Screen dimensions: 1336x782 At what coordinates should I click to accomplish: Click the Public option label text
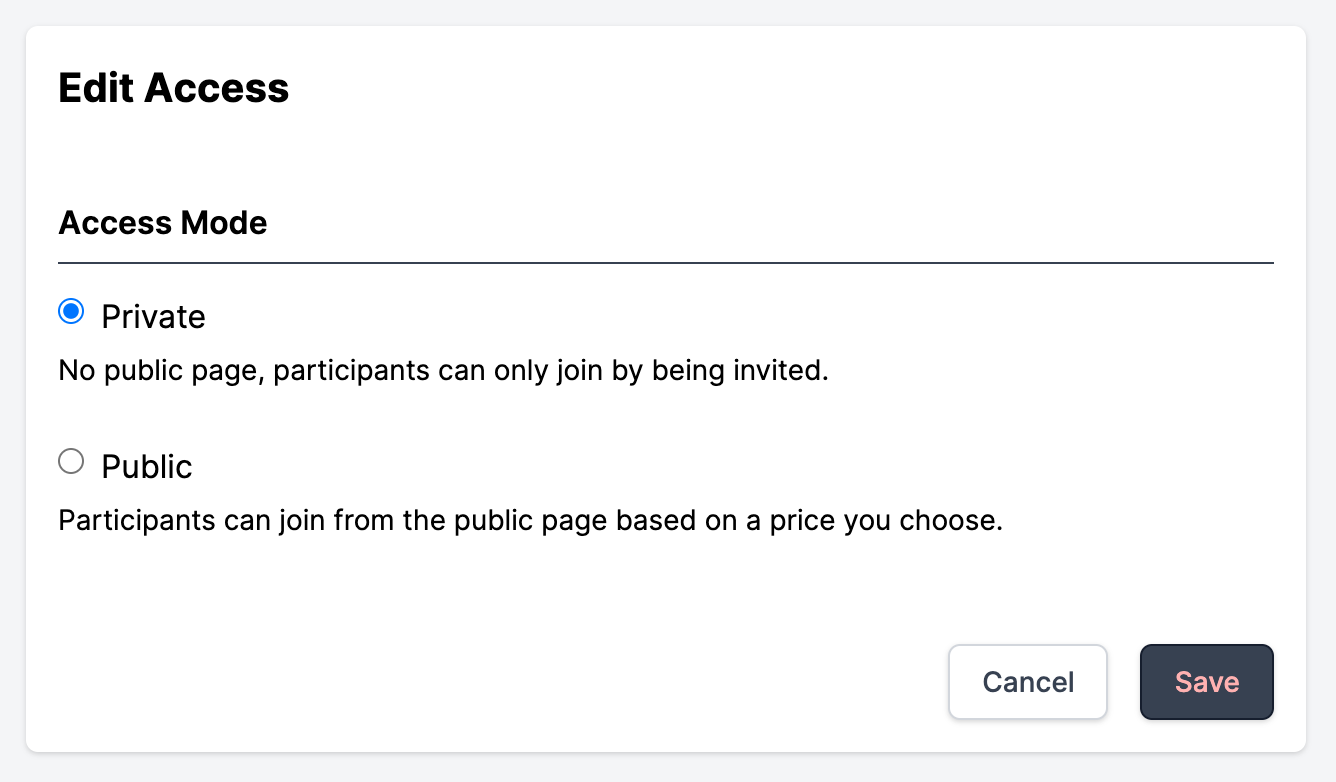pyautogui.click(x=146, y=465)
